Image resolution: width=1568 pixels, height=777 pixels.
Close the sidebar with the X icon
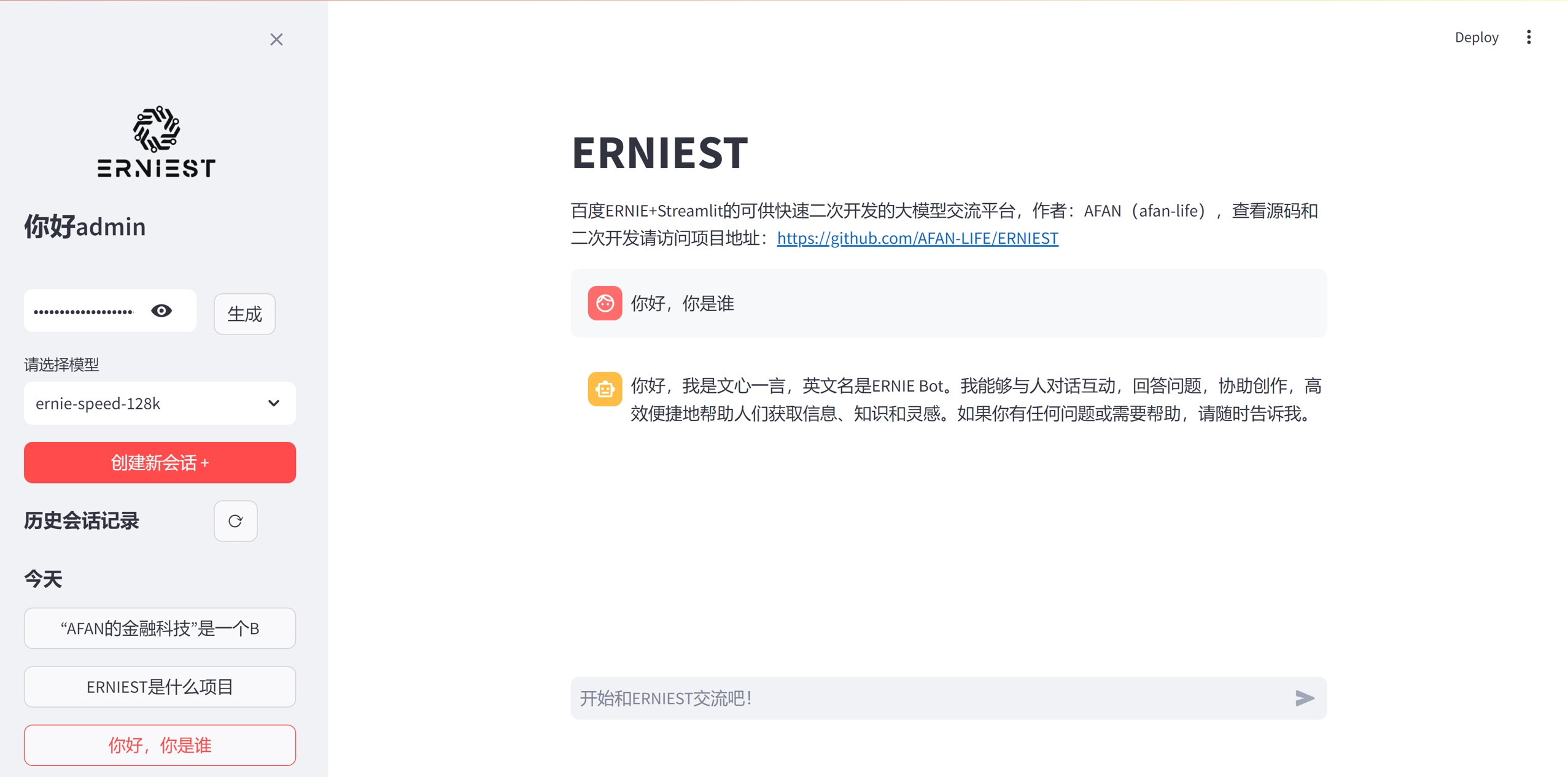pyautogui.click(x=276, y=40)
